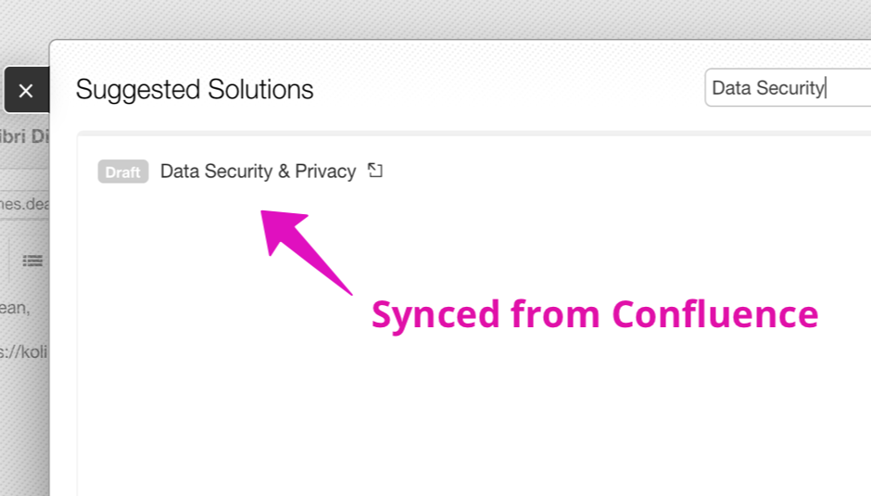Click the partially hidden email field behind panel
This screenshot has width=871, height=496.
24,203
